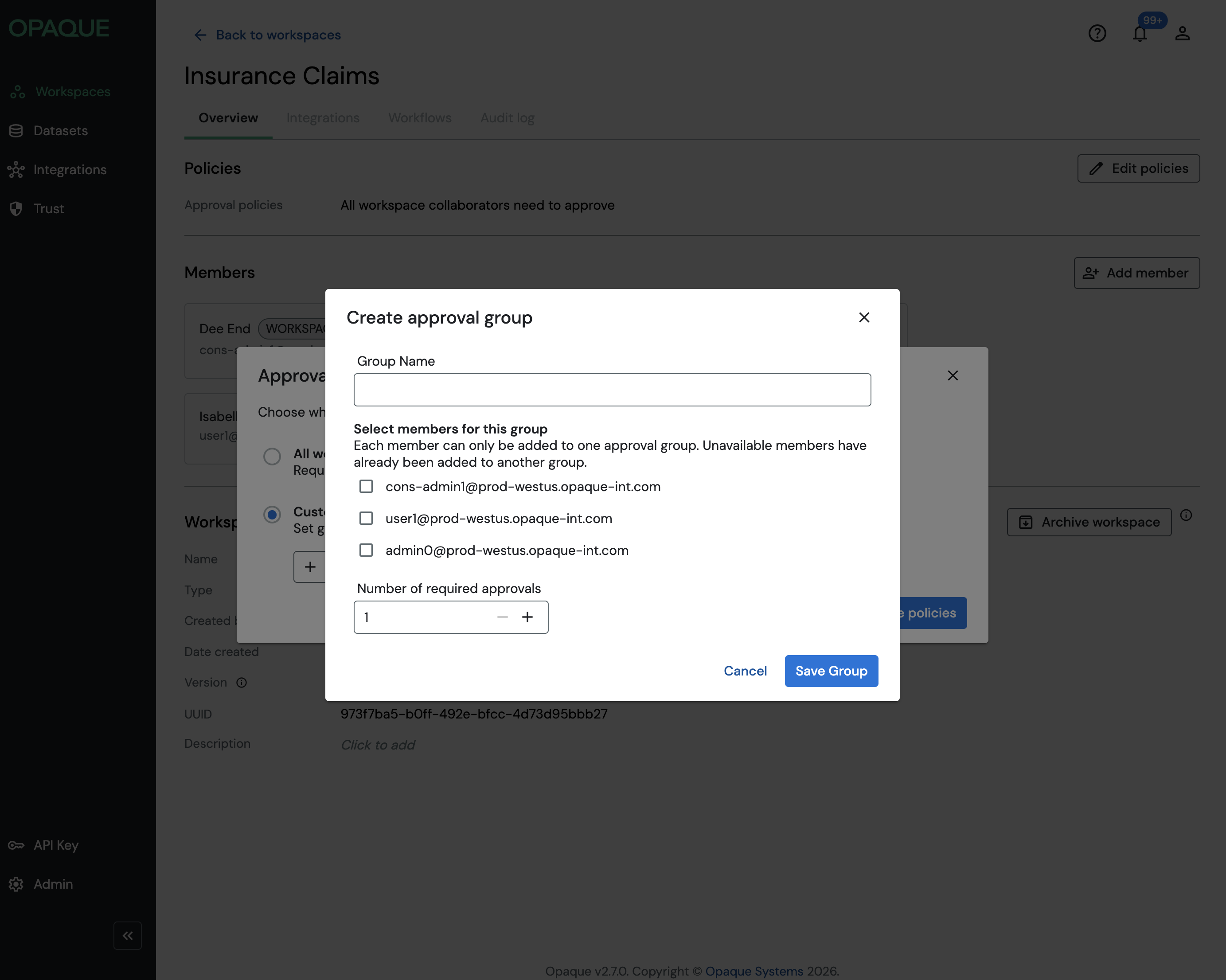Click the plus to increase required approvals

coord(527,617)
